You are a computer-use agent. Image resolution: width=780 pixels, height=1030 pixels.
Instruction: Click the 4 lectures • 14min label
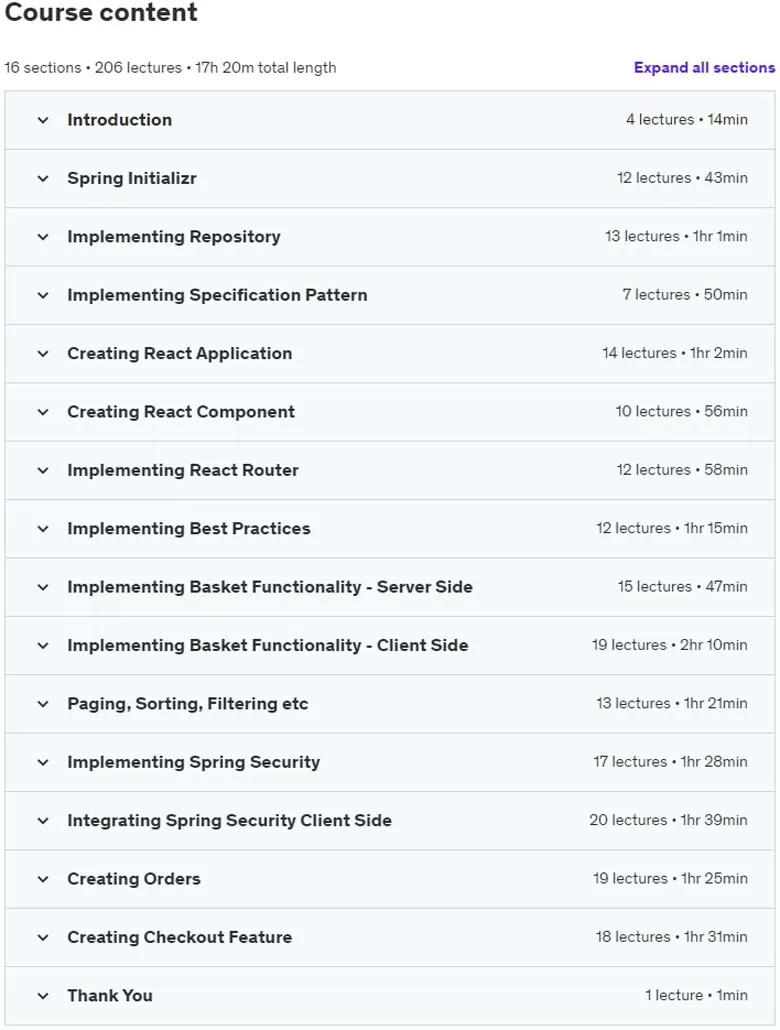(x=687, y=120)
